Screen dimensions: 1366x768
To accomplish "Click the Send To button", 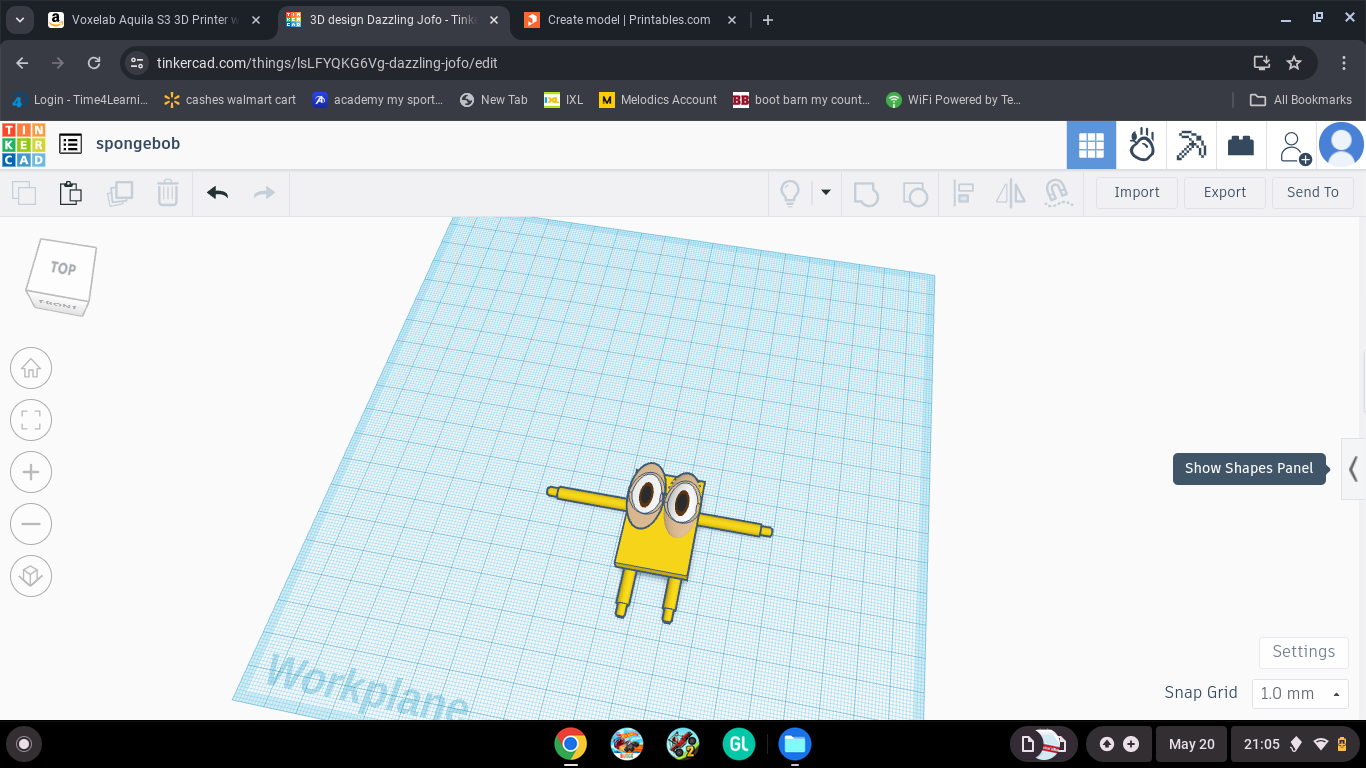I will point(1313,192).
